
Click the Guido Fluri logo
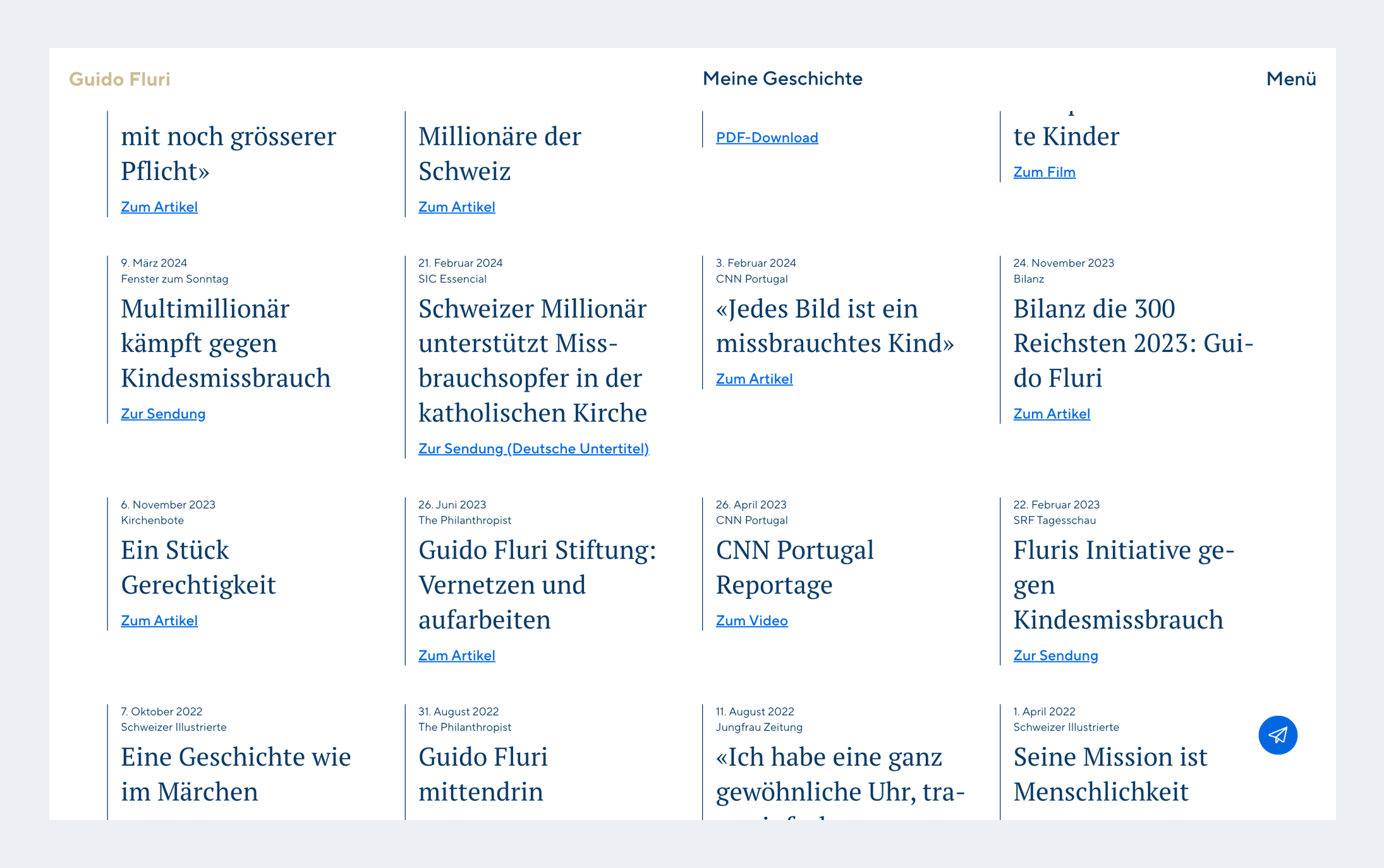point(119,79)
